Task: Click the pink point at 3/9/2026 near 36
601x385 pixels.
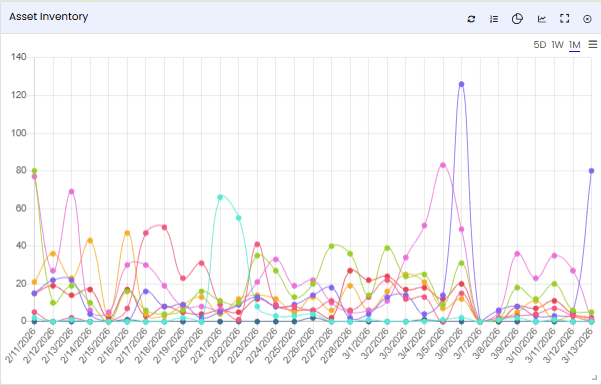Action: pyautogui.click(x=517, y=253)
